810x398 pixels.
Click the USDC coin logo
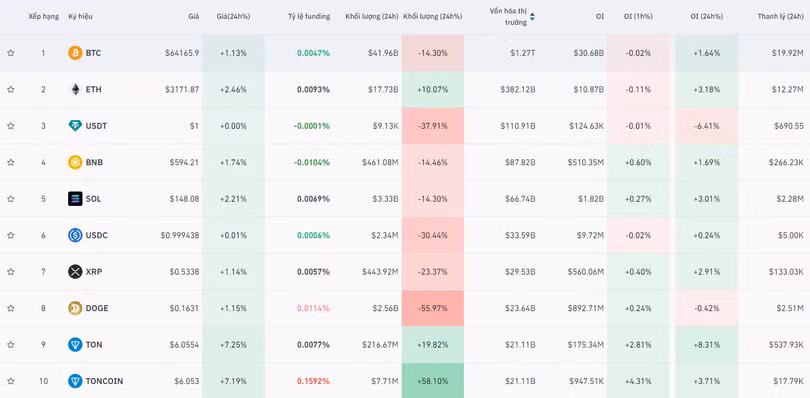(75, 235)
